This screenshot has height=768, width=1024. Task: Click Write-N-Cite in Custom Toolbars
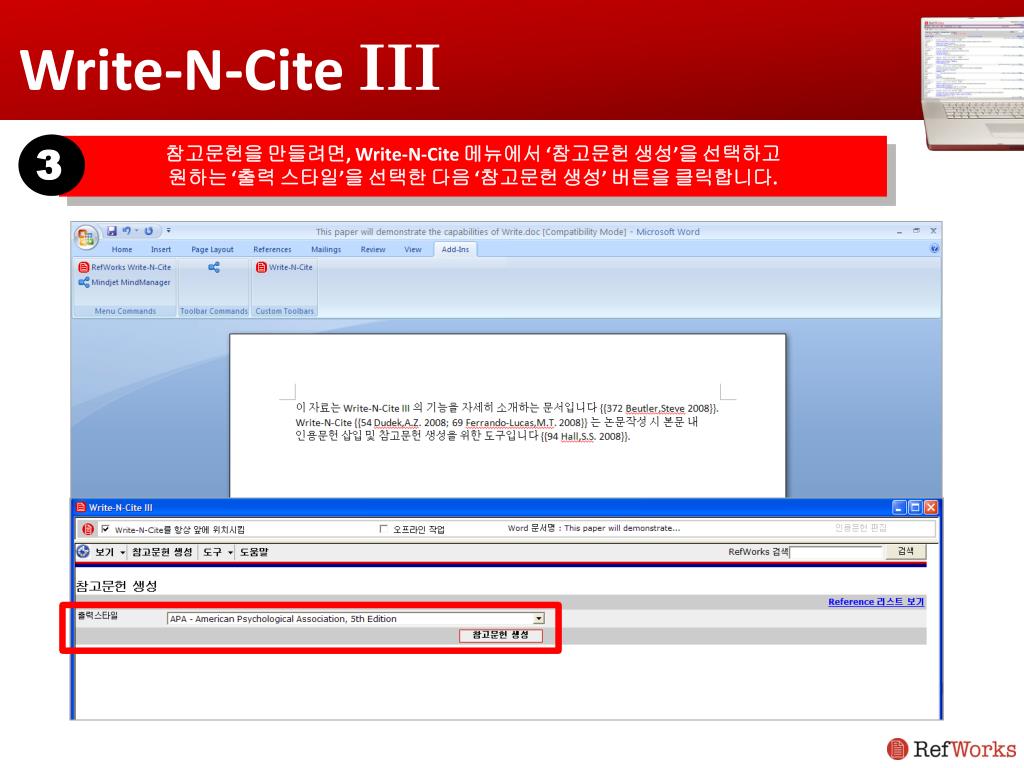click(x=285, y=267)
